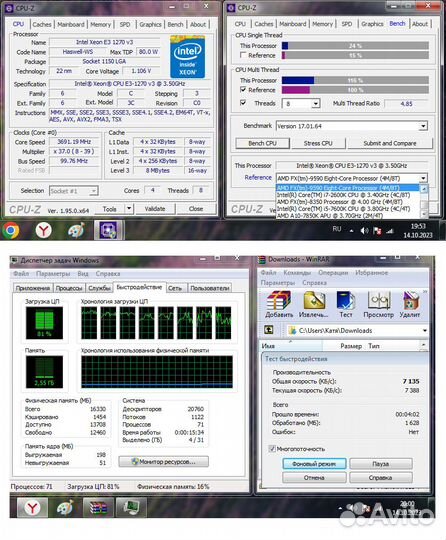This screenshot has width=446, height=540.
Task: Switch to Службы tab in Task Manager
Action: pyautogui.click(x=99, y=288)
